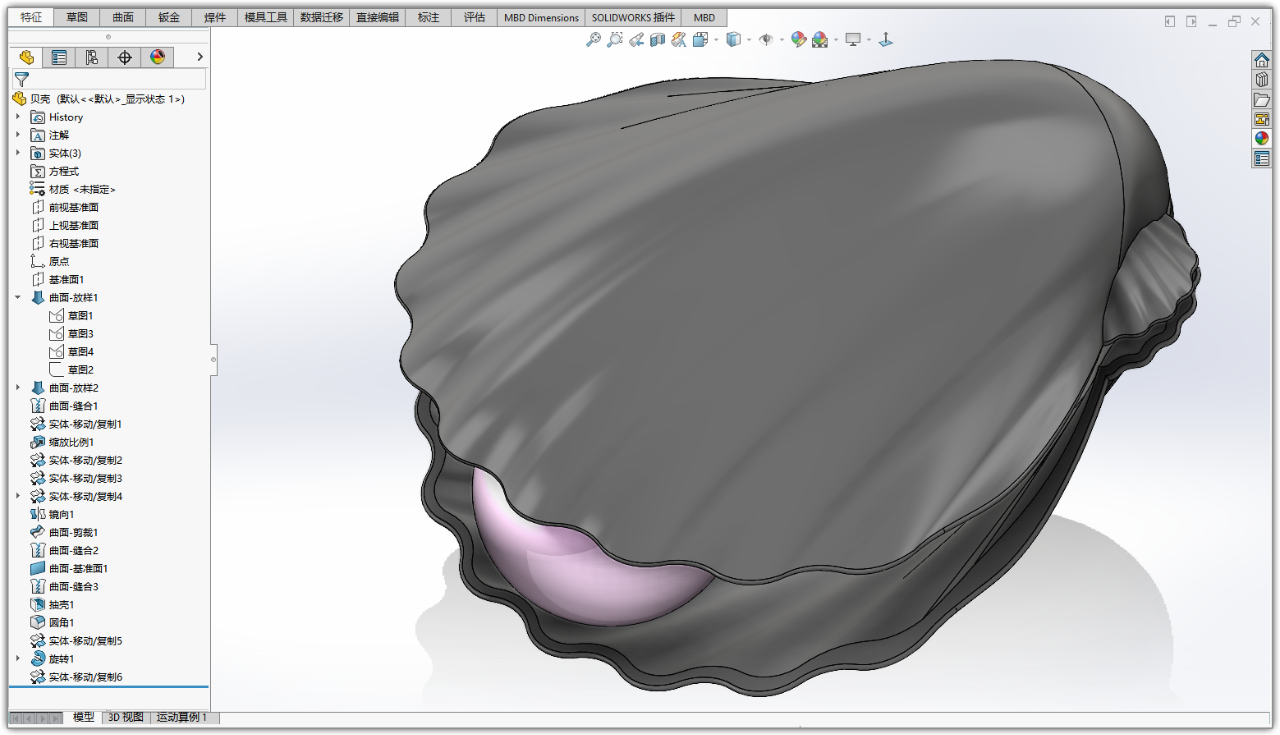The height and width of the screenshot is (735, 1280).
Task: Click the Apply Scene icon
Action: coord(822,40)
